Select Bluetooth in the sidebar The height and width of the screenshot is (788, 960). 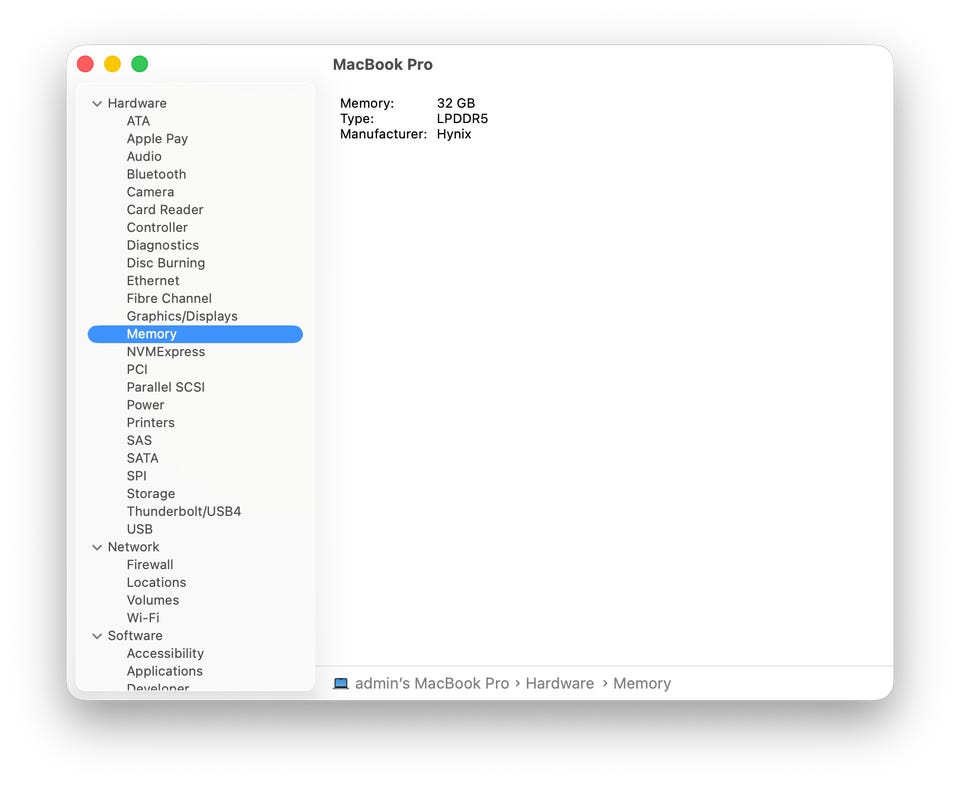tap(156, 174)
